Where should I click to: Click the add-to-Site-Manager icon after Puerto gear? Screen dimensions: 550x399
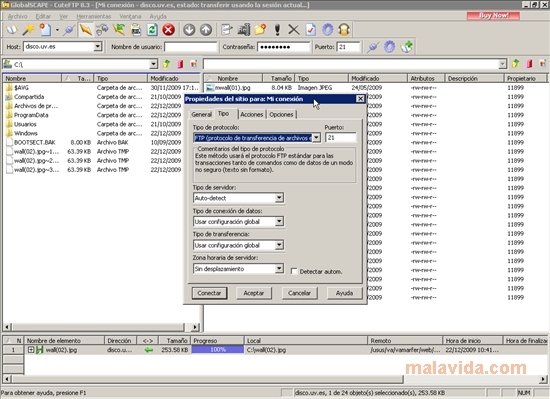(x=407, y=47)
